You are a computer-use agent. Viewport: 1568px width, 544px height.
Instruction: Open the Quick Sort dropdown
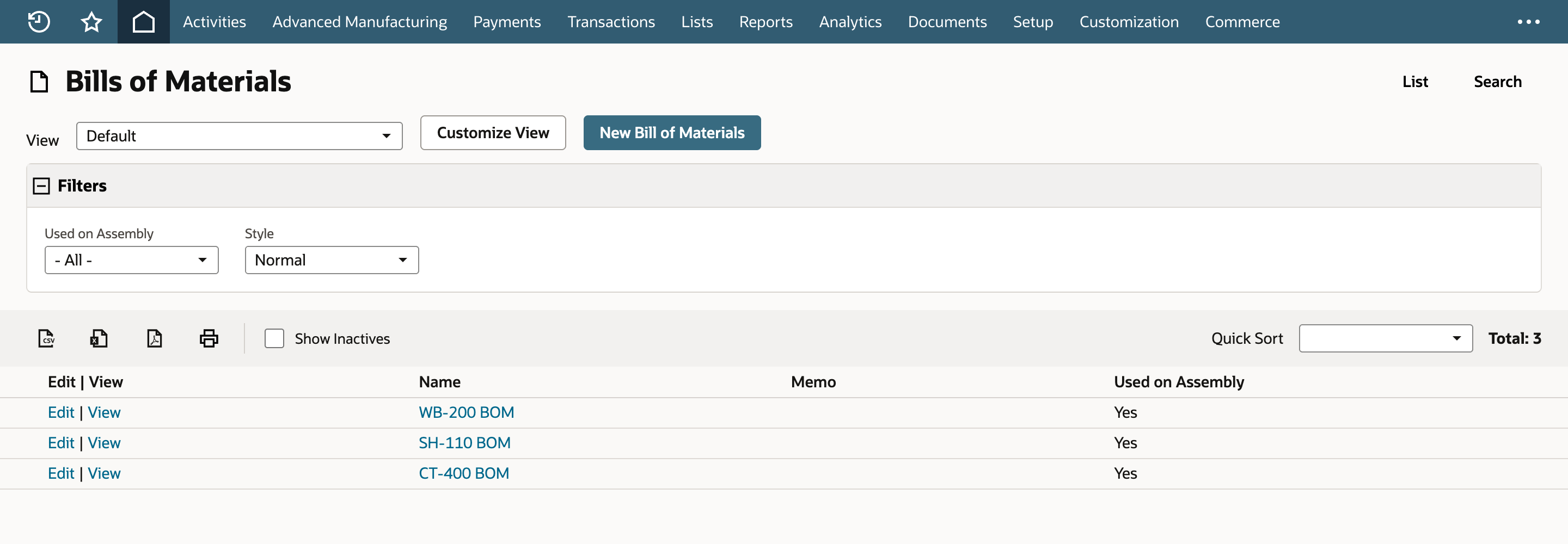[1386, 338]
